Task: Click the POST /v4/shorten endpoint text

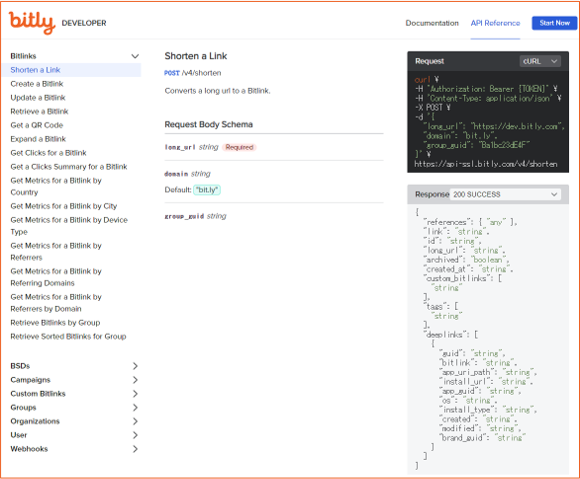Action: (193, 73)
